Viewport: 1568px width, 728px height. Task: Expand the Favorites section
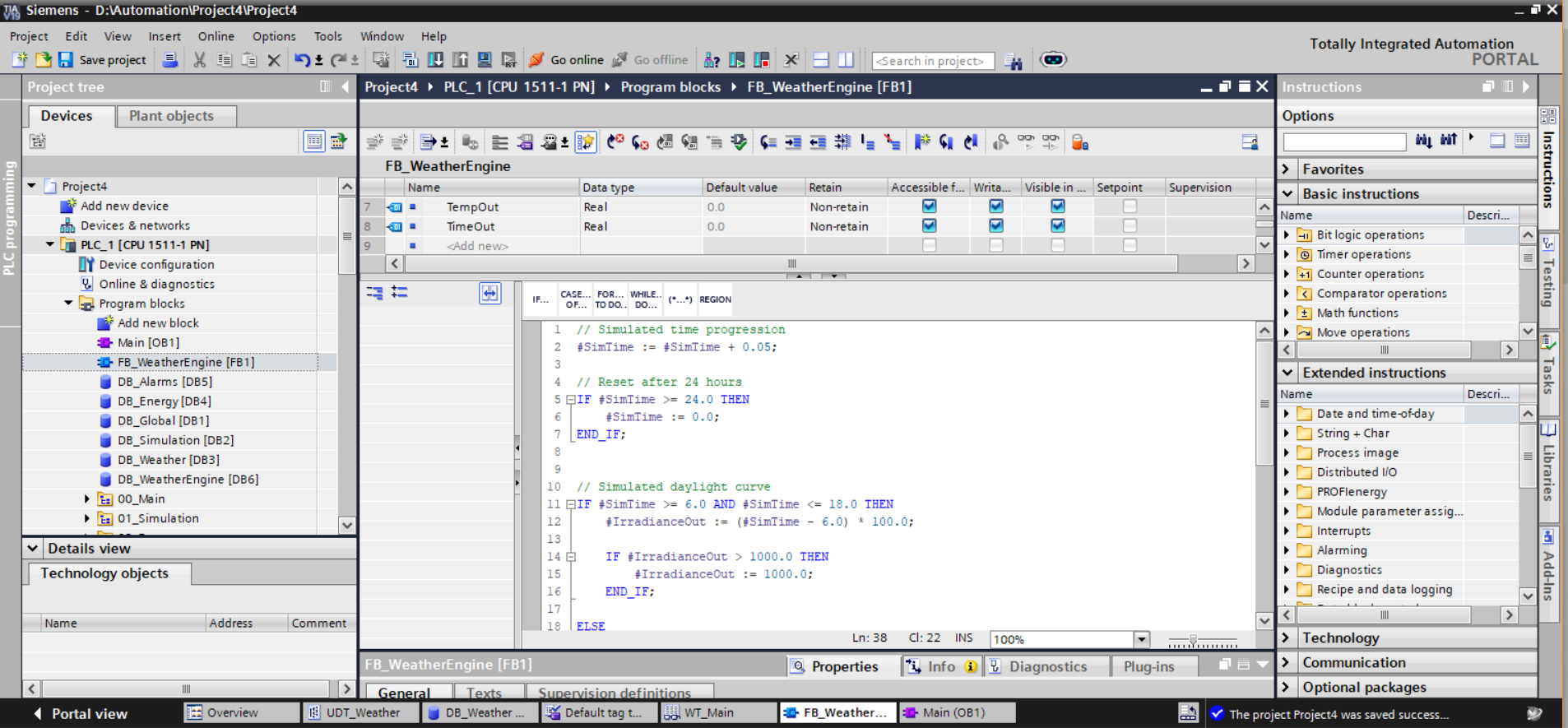1287,169
